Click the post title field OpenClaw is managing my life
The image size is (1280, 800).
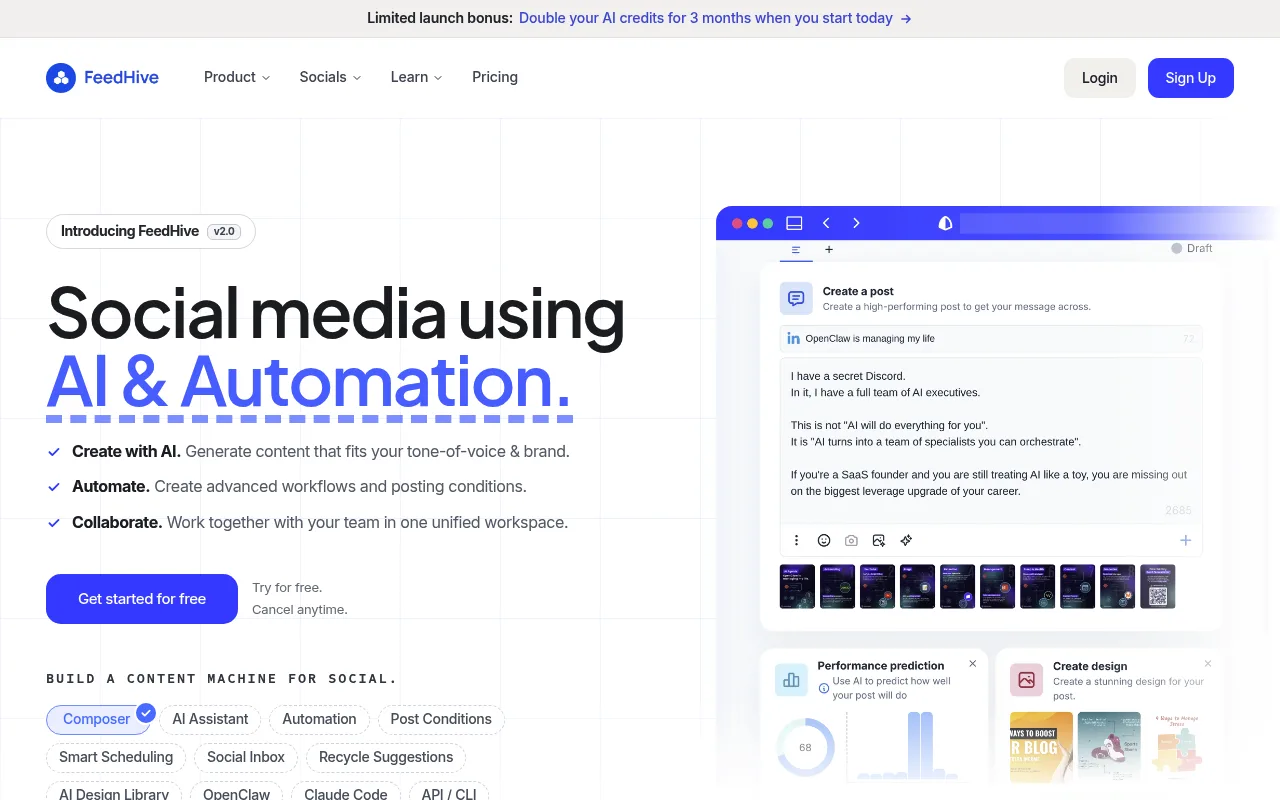(991, 339)
